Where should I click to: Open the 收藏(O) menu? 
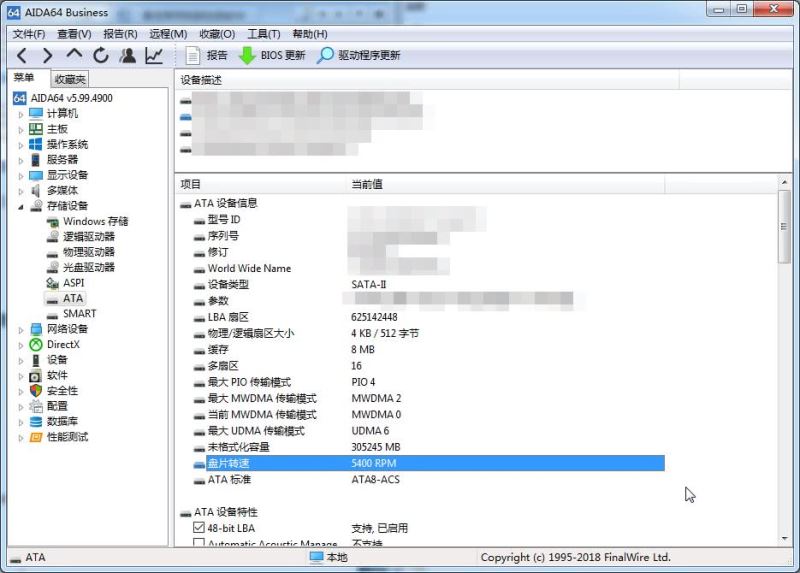[217, 34]
